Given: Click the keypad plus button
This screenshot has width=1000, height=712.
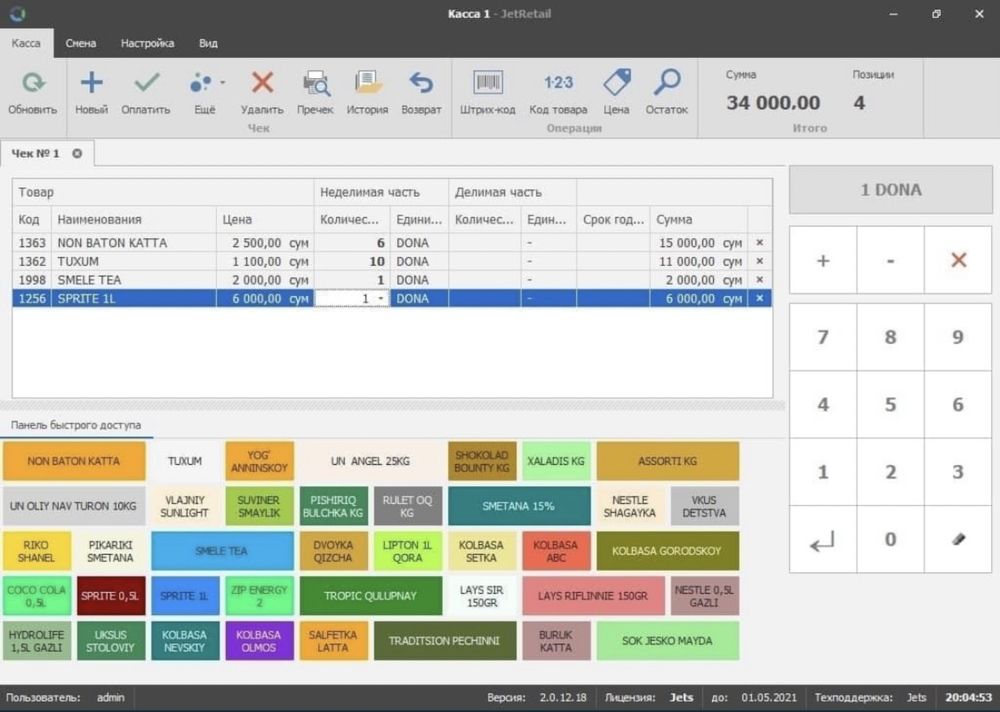Looking at the screenshot, I should (x=823, y=260).
